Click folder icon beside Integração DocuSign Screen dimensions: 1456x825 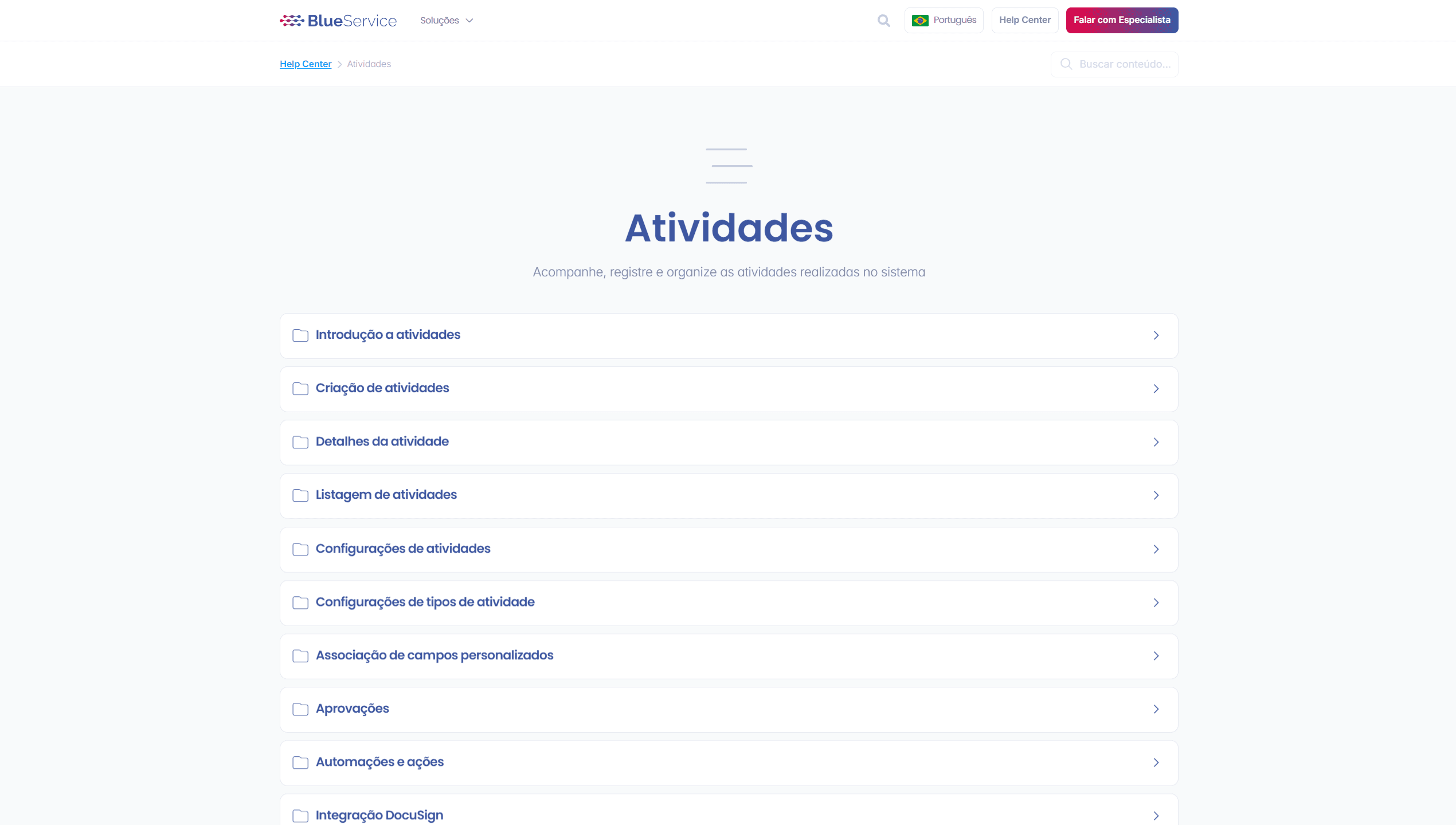point(300,816)
